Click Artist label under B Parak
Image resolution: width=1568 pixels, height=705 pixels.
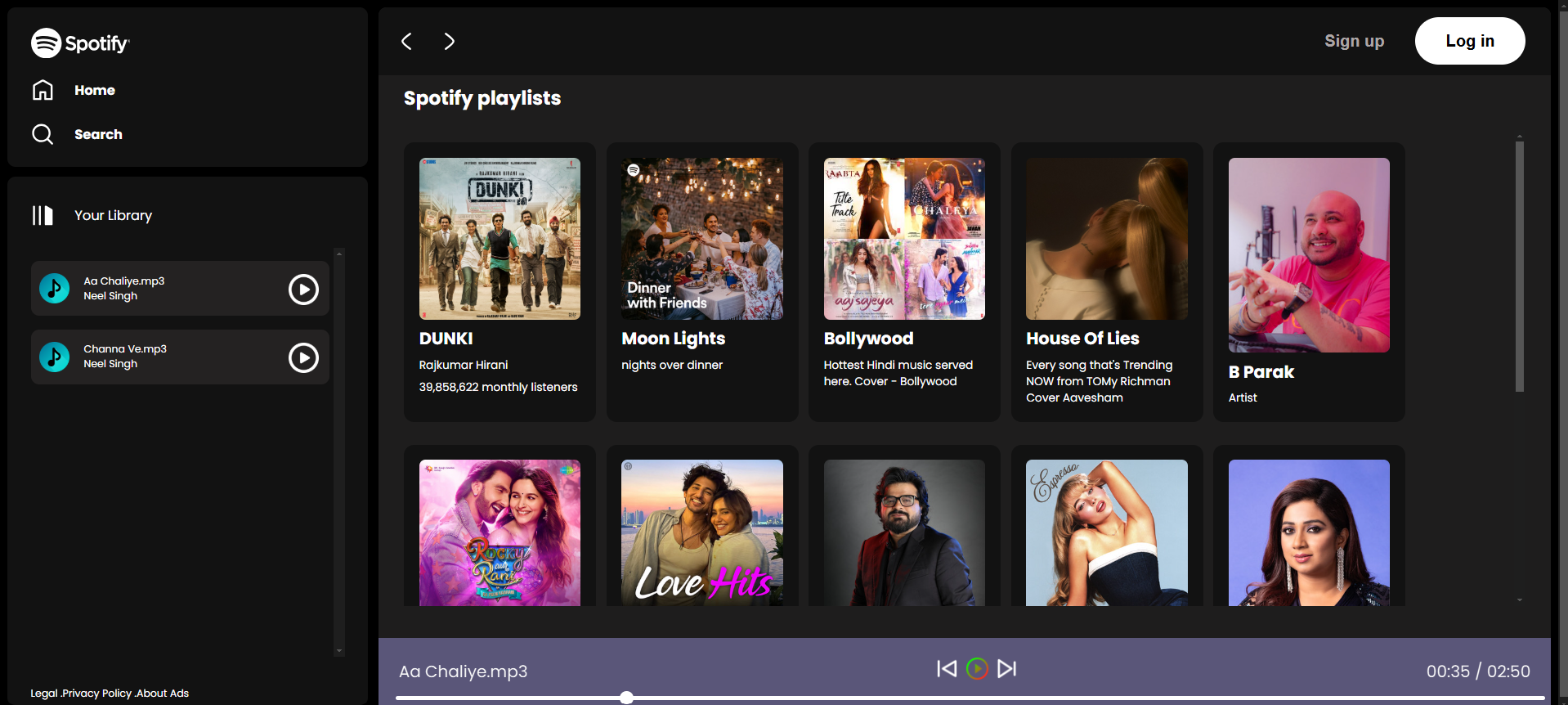point(1243,397)
